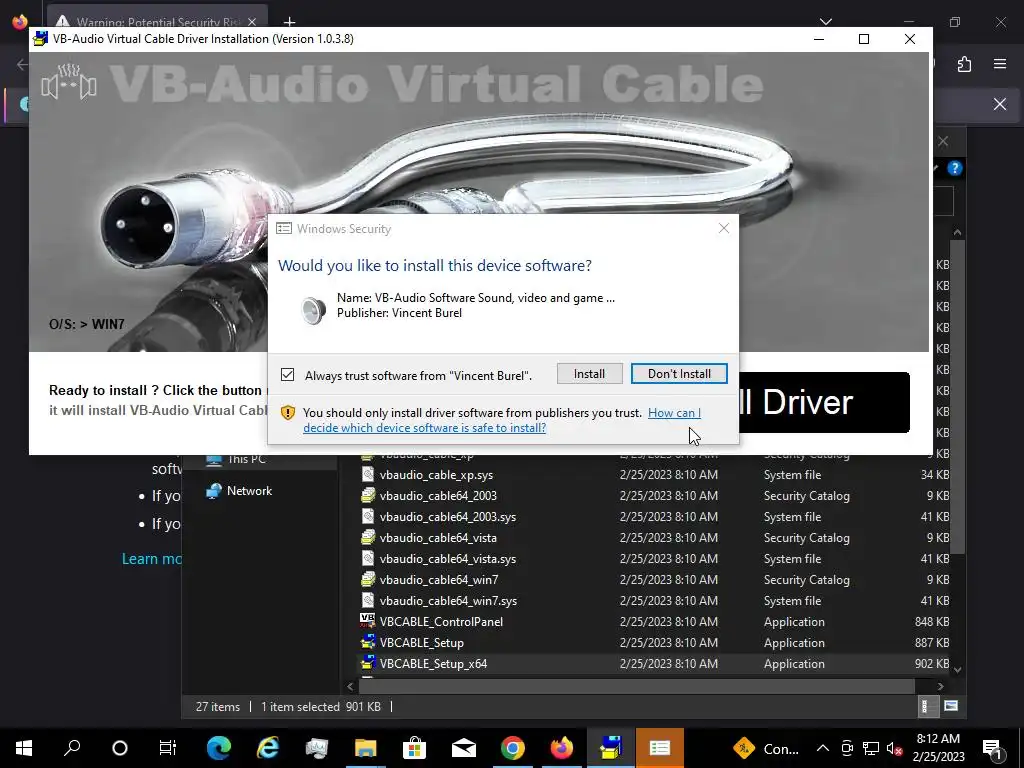This screenshot has width=1024, height=768.
Task: Open the Windows Start menu
Action: click(x=24, y=748)
